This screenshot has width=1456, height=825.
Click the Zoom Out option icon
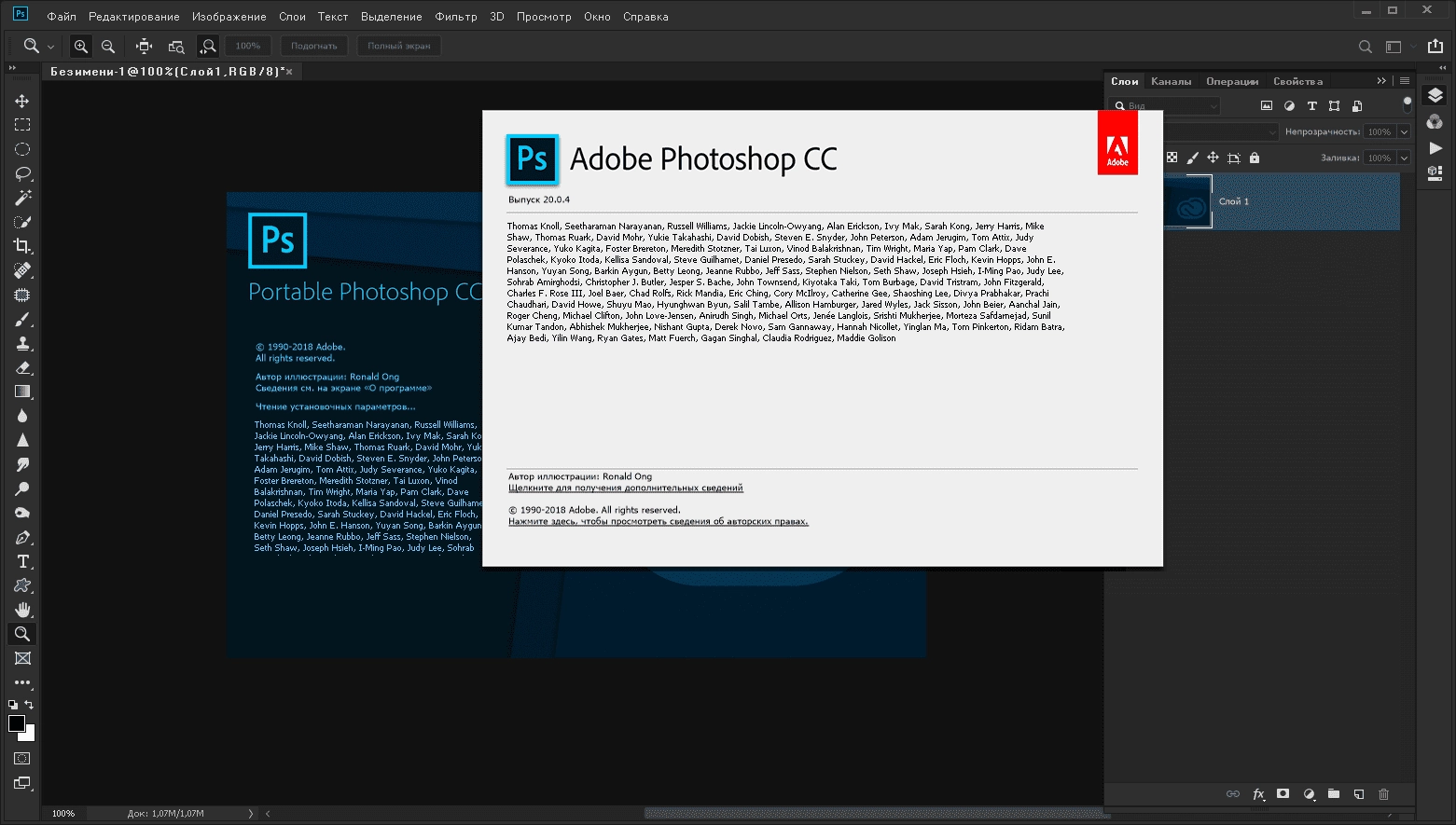108,46
